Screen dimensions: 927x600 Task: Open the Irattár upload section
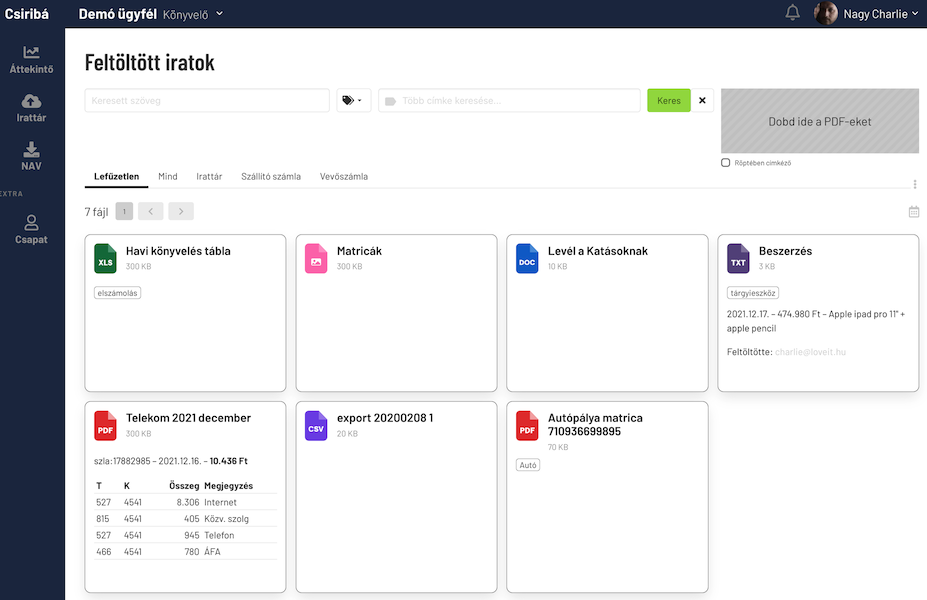[31, 108]
